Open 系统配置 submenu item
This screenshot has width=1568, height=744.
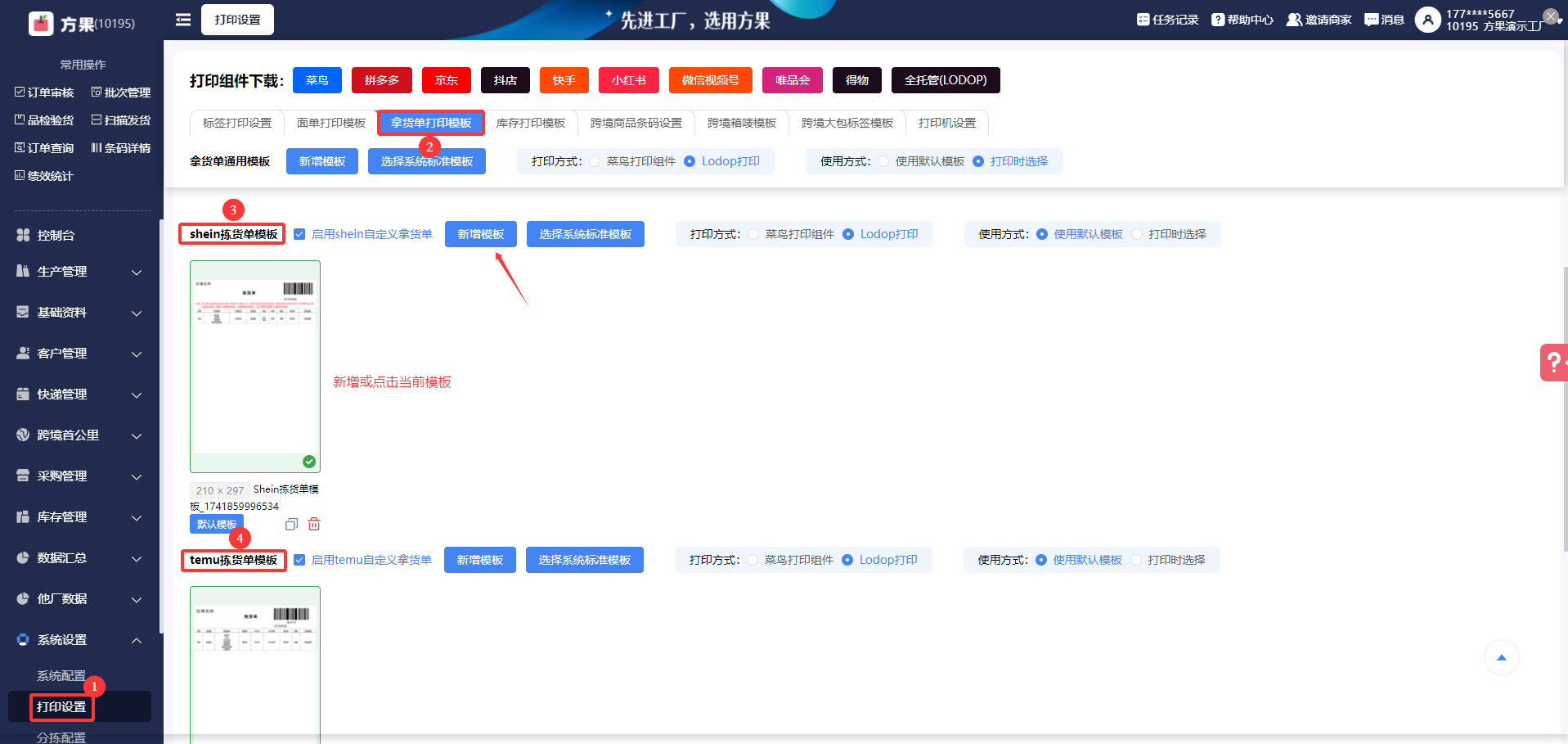point(61,676)
